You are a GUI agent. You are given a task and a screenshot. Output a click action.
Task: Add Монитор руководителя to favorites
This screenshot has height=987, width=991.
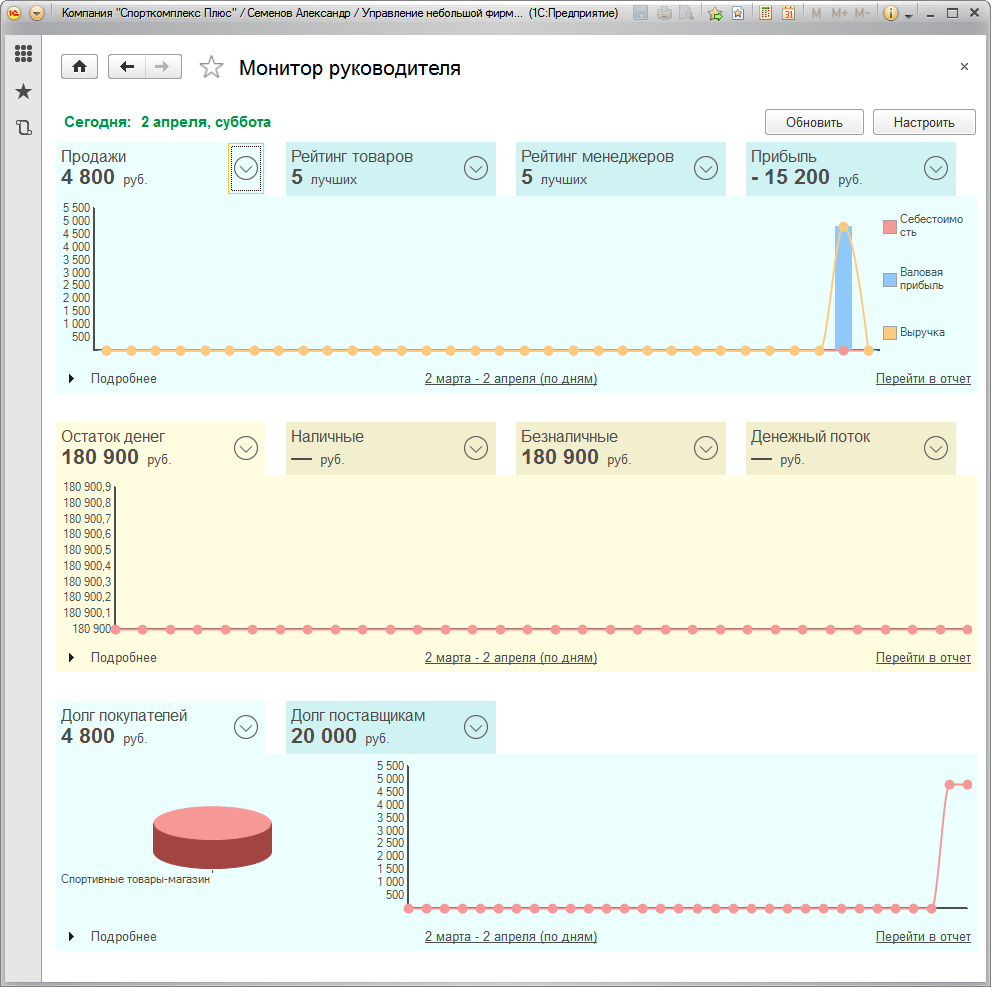[x=211, y=67]
